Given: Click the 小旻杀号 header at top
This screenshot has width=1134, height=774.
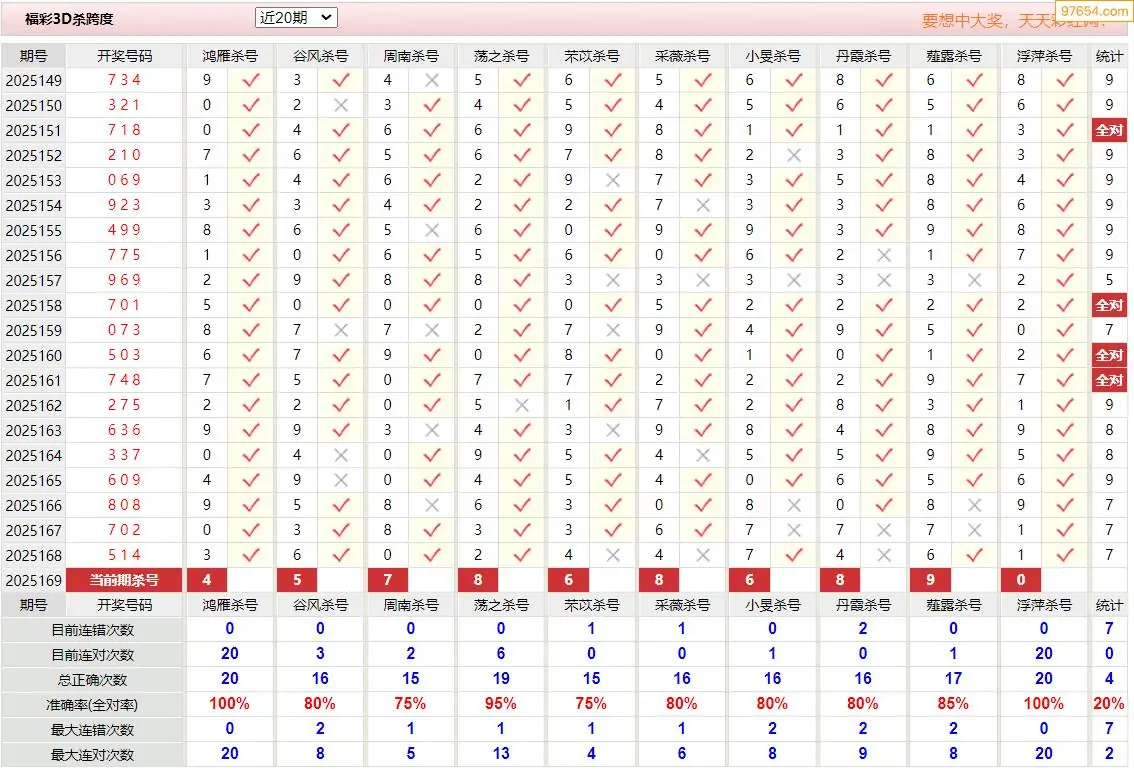Looking at the screenshot, I should [772, 56].
